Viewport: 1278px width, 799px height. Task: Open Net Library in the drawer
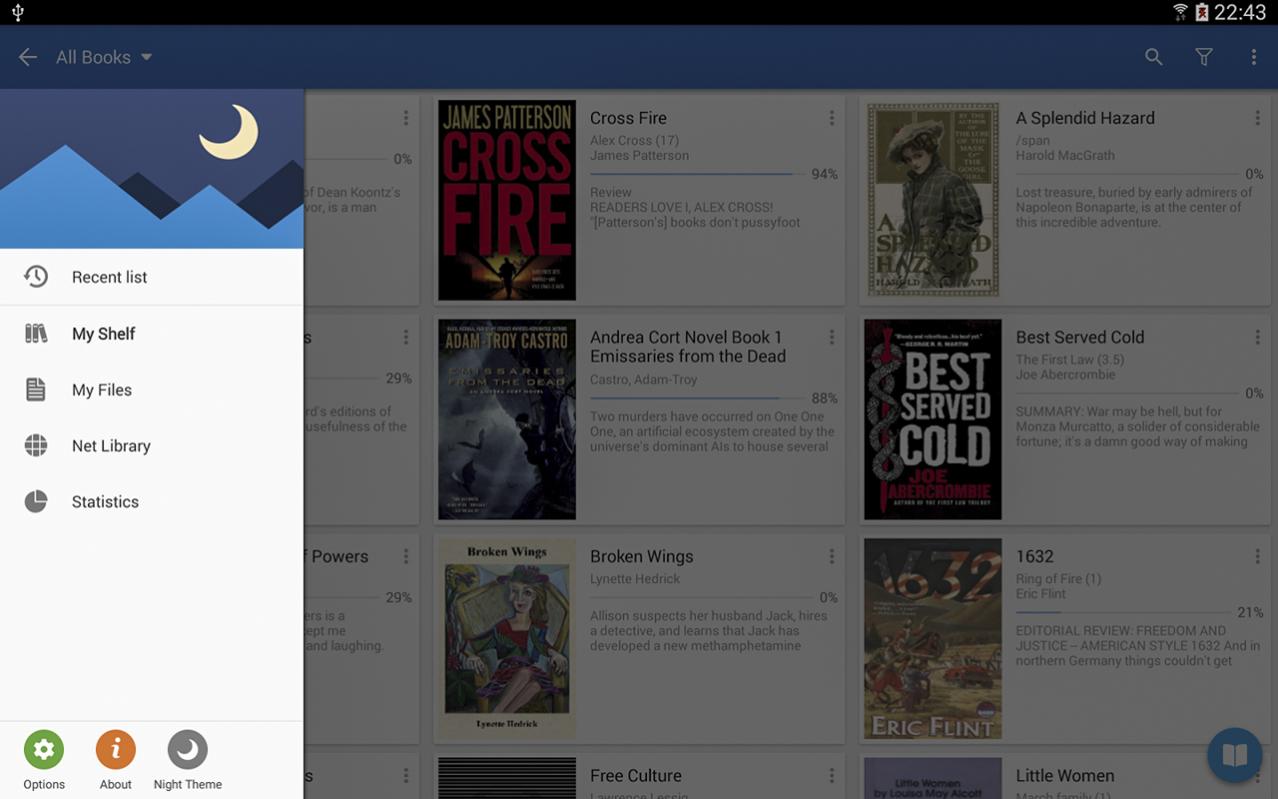coord(152,446)
